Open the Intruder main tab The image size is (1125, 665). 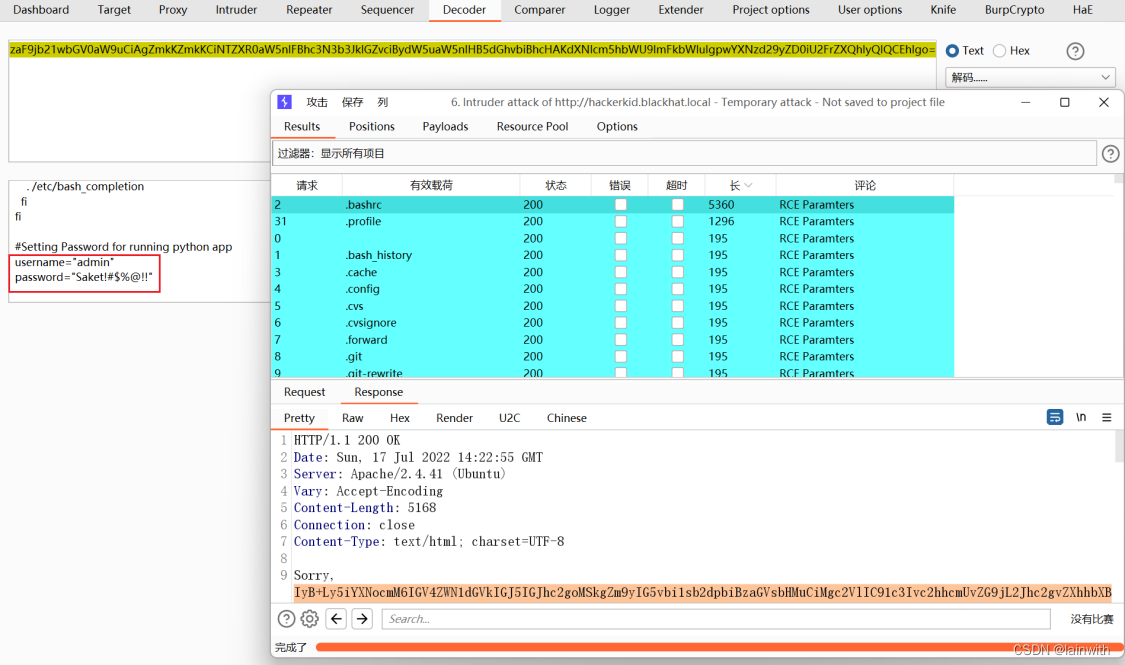click(236, 10)
